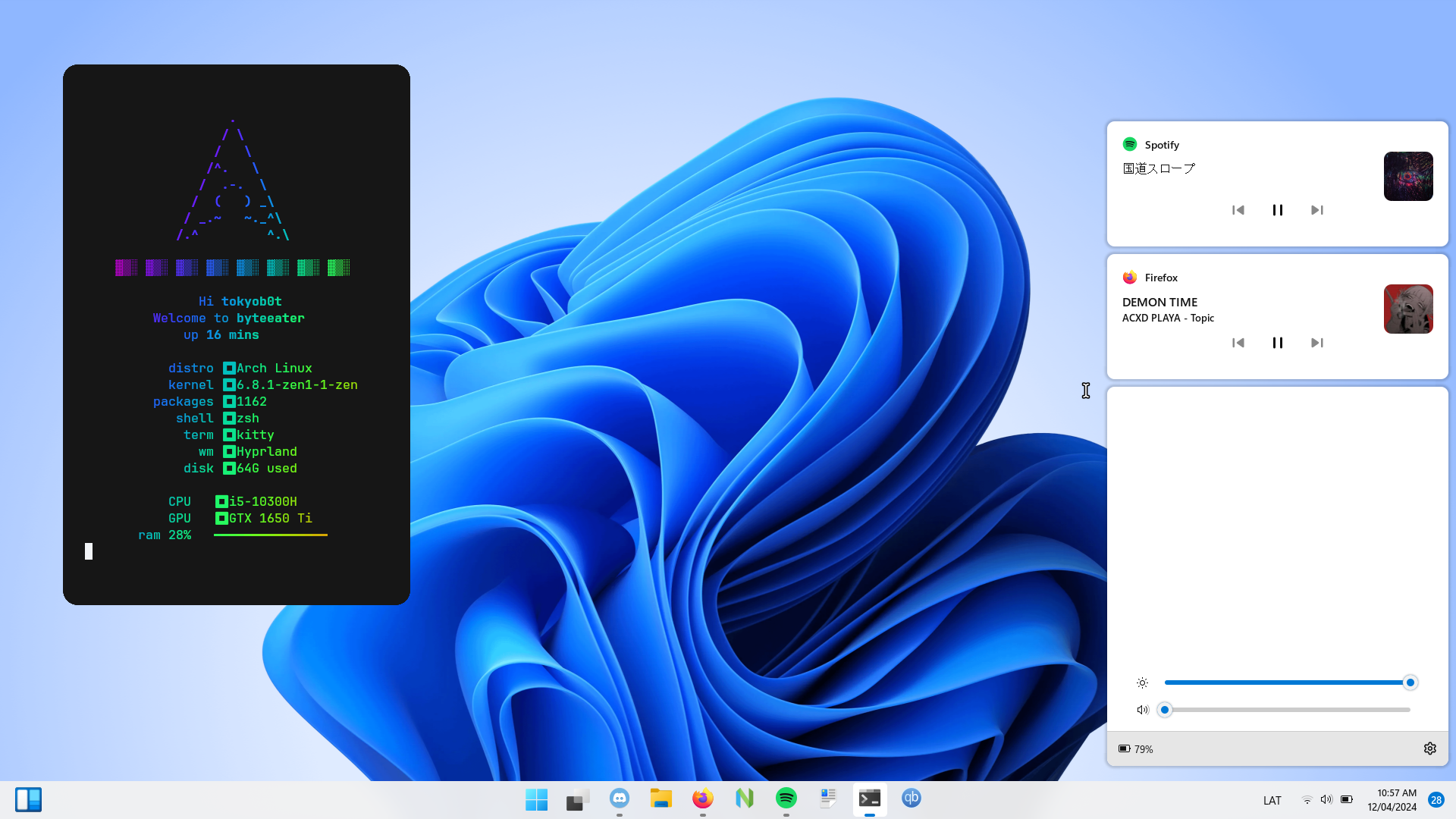Skip to next Firefox media track

1317,343
